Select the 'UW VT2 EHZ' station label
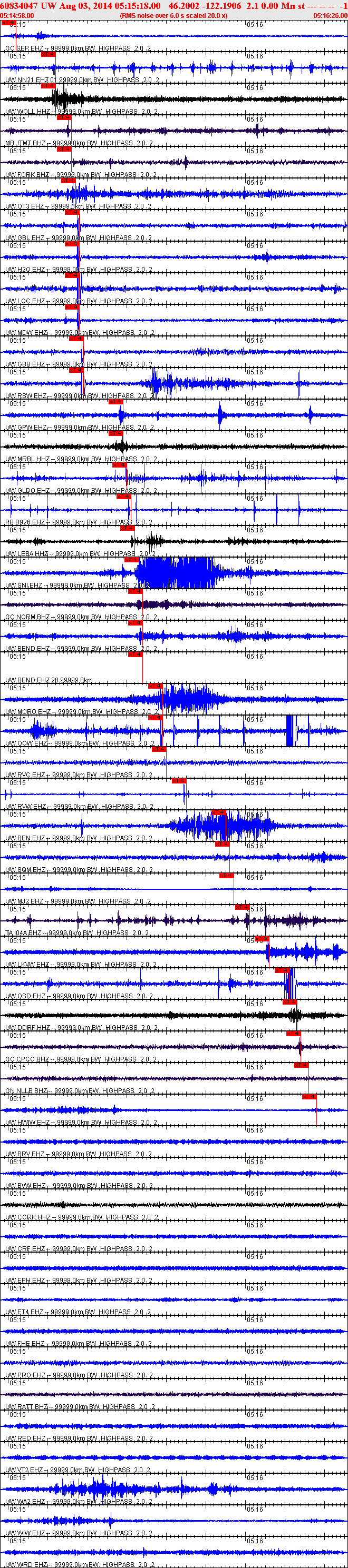This screenshot has height=1568, width=348. pyautogui.click(x=24, y=1470)
